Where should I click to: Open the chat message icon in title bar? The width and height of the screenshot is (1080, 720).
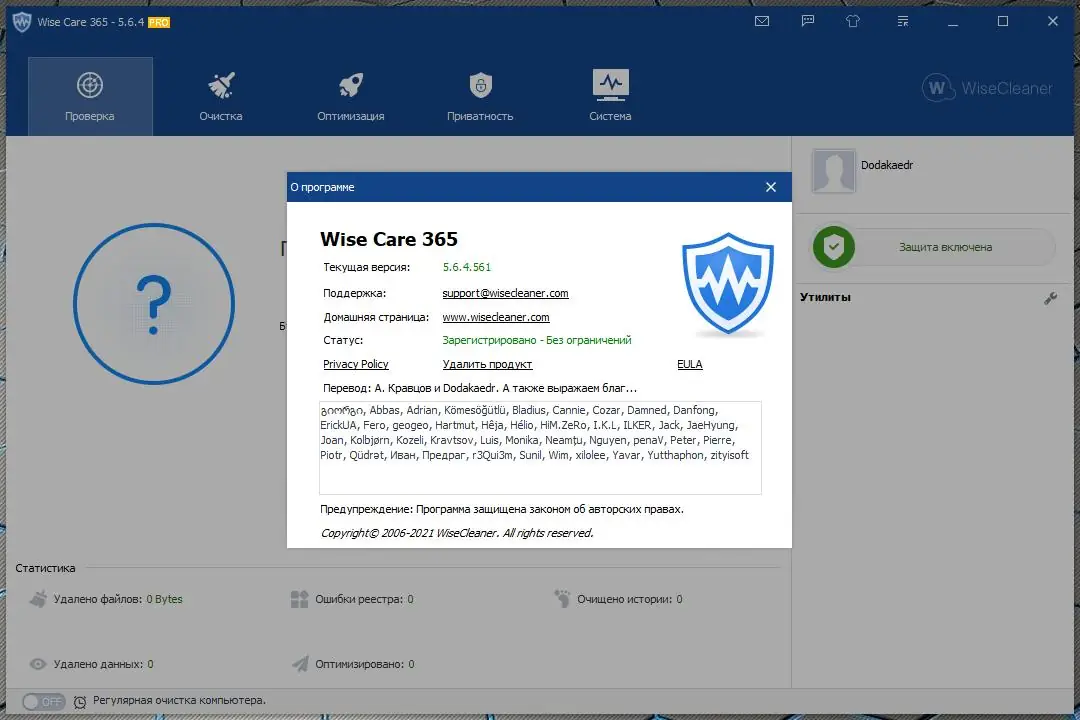pyautogui.click(x=807, y=20)
